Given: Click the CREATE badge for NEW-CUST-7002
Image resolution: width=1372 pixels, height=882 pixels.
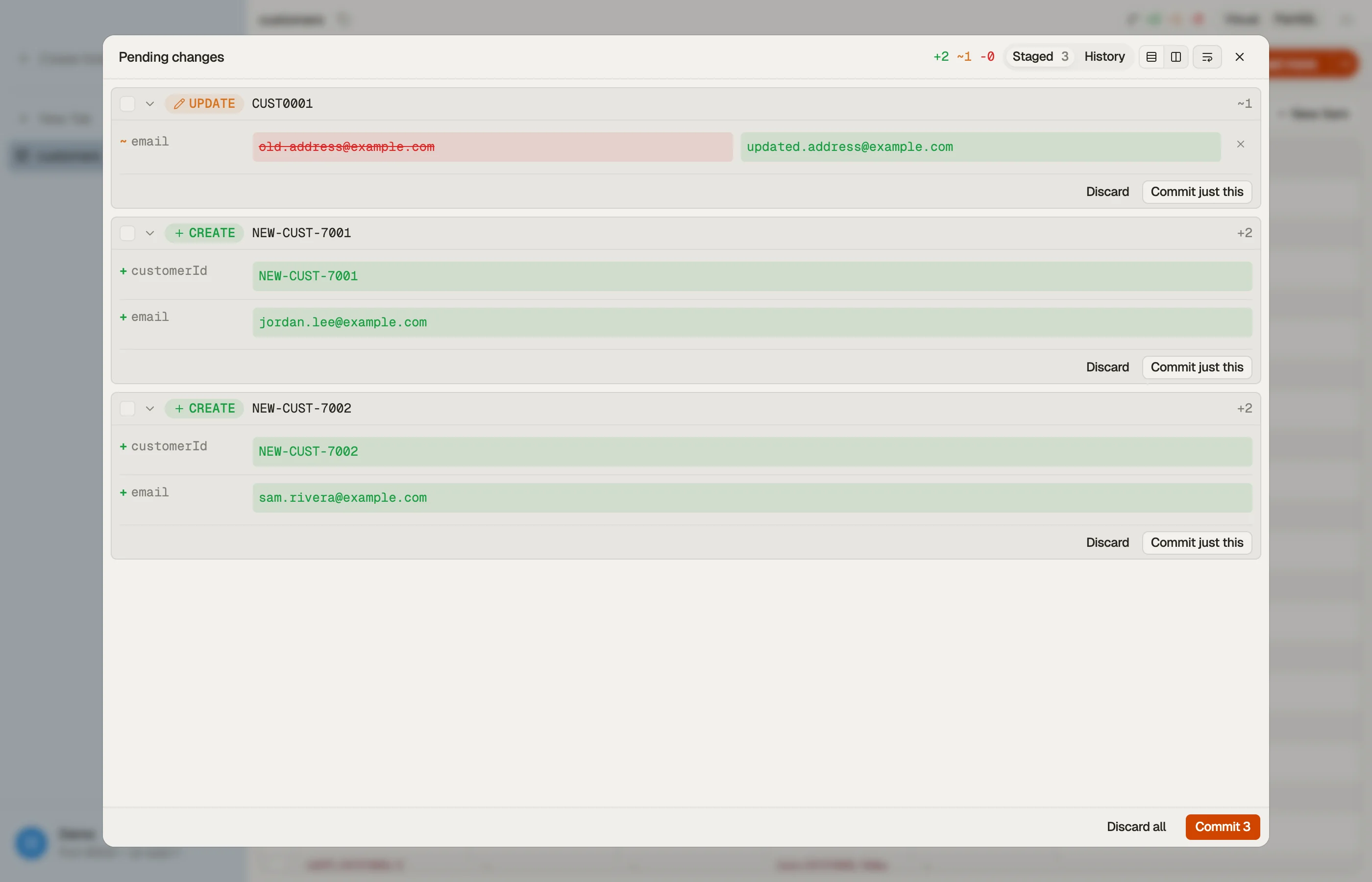Looking at the screenshot, I should [x=204, y=408].
